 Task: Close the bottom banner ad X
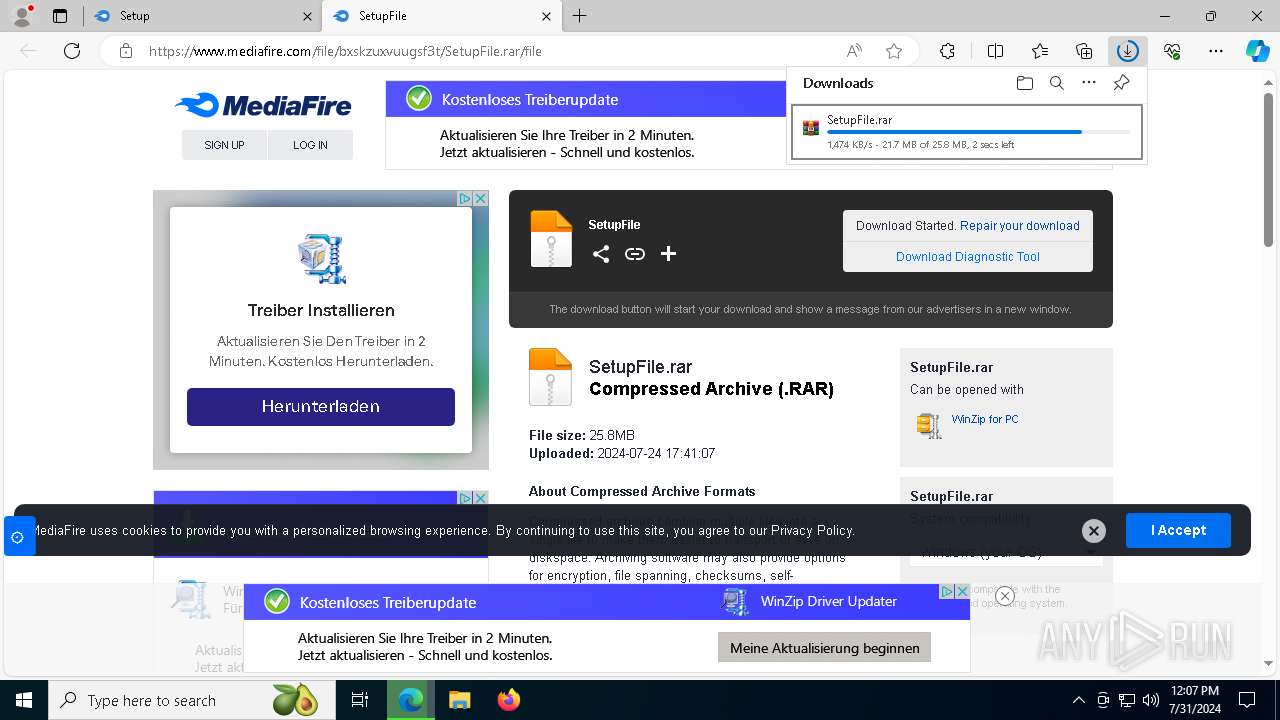pyautogui.click(x=962, y=592)
